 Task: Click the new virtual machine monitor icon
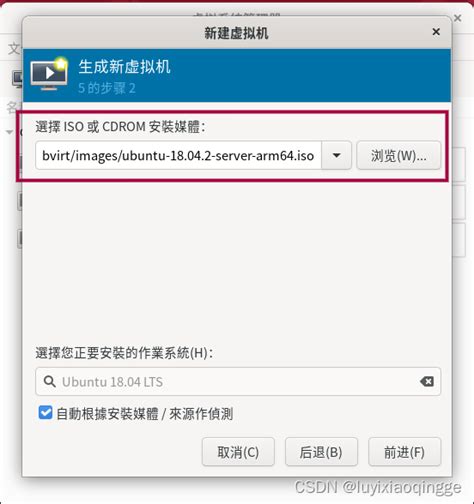pos(49,74)
